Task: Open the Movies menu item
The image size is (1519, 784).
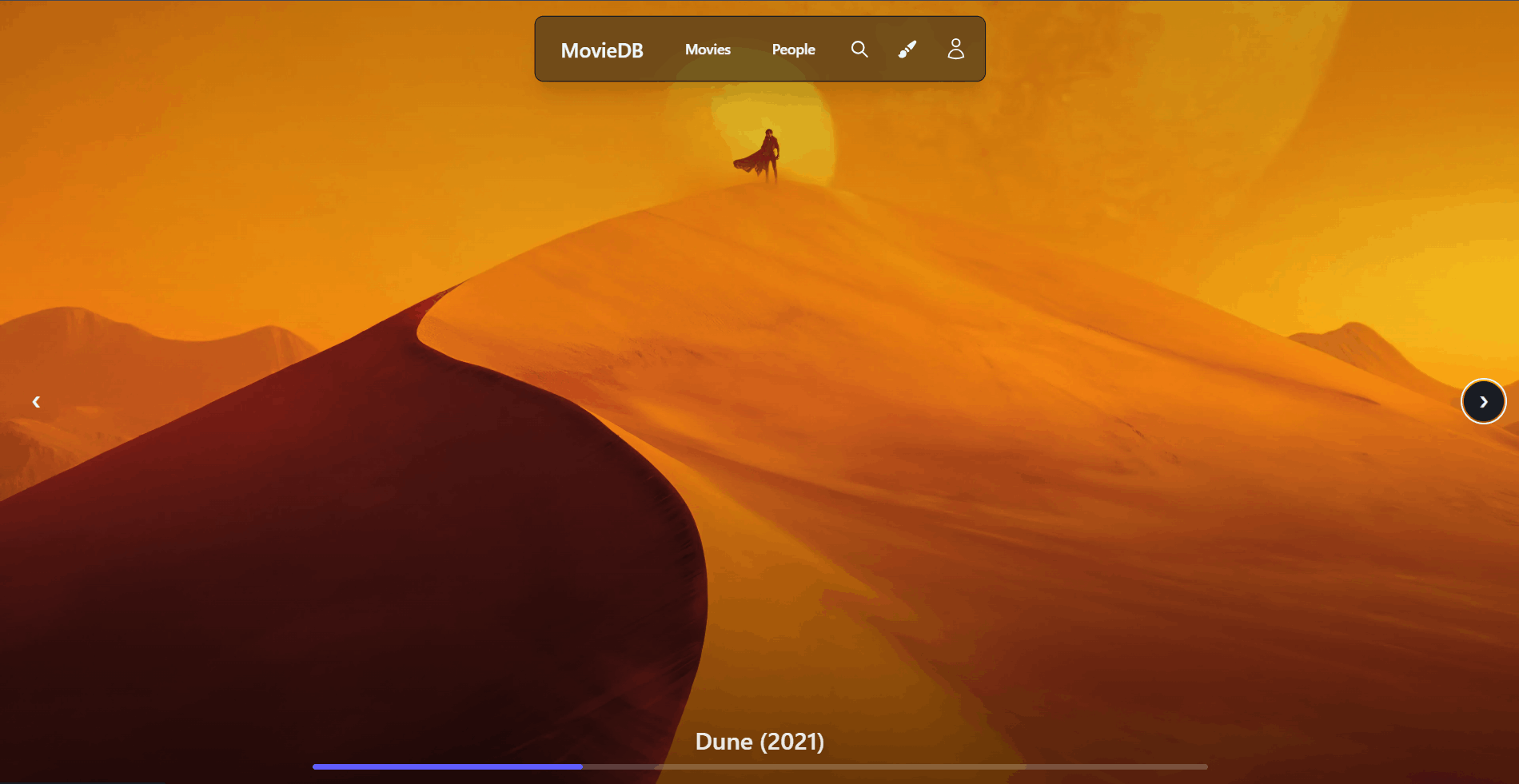Action: coord(708,50)
